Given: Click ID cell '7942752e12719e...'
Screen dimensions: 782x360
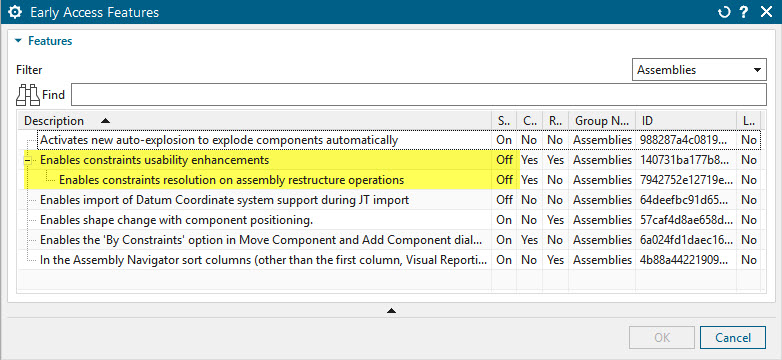Looking at the screenshot, I should (685, 180).
